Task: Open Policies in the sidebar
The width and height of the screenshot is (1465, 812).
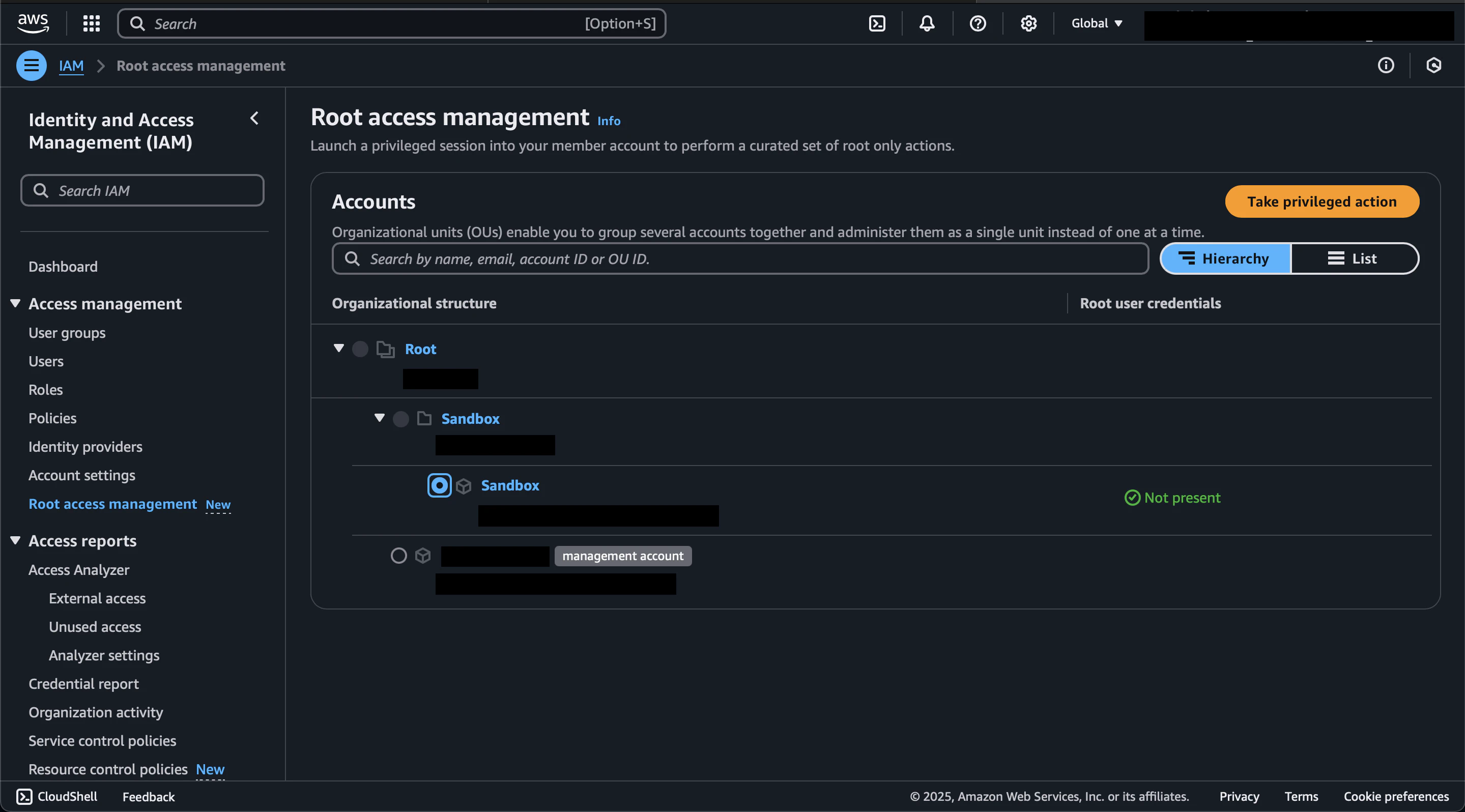Action: 52,419
